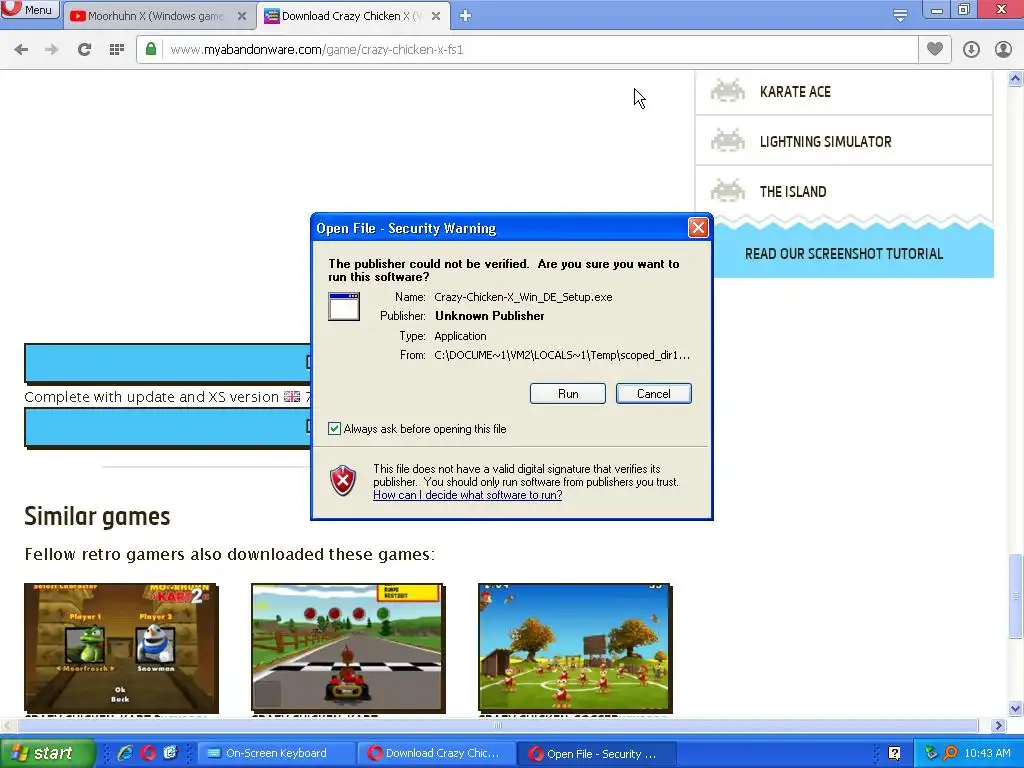The height and width of the screenshot is (768, 1024).
Task: Open the Crazy Chicken Kart racing thumbnail
Action: [x=347, y=648]
